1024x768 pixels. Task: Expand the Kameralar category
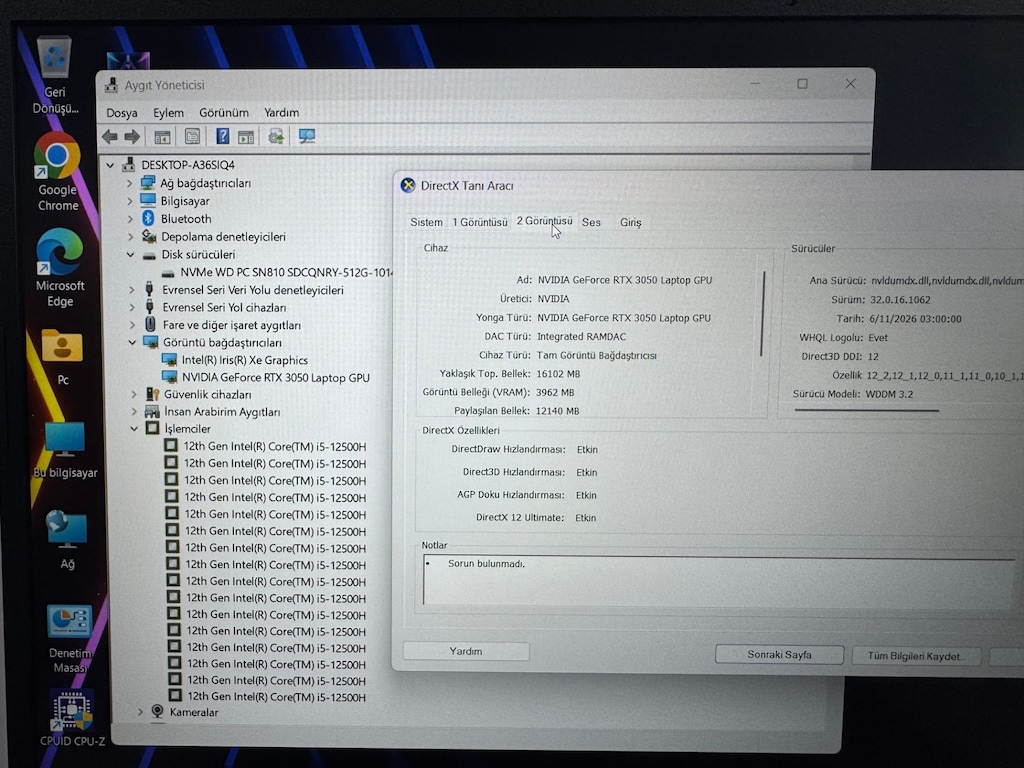(140, 712)
